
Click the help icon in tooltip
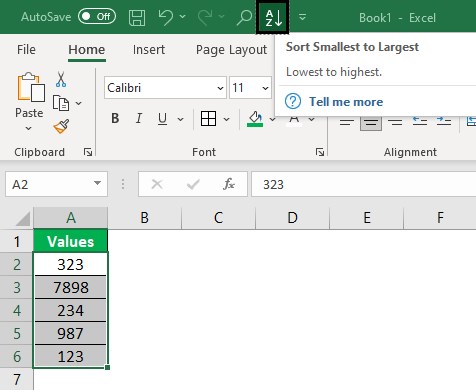point(293,101)
